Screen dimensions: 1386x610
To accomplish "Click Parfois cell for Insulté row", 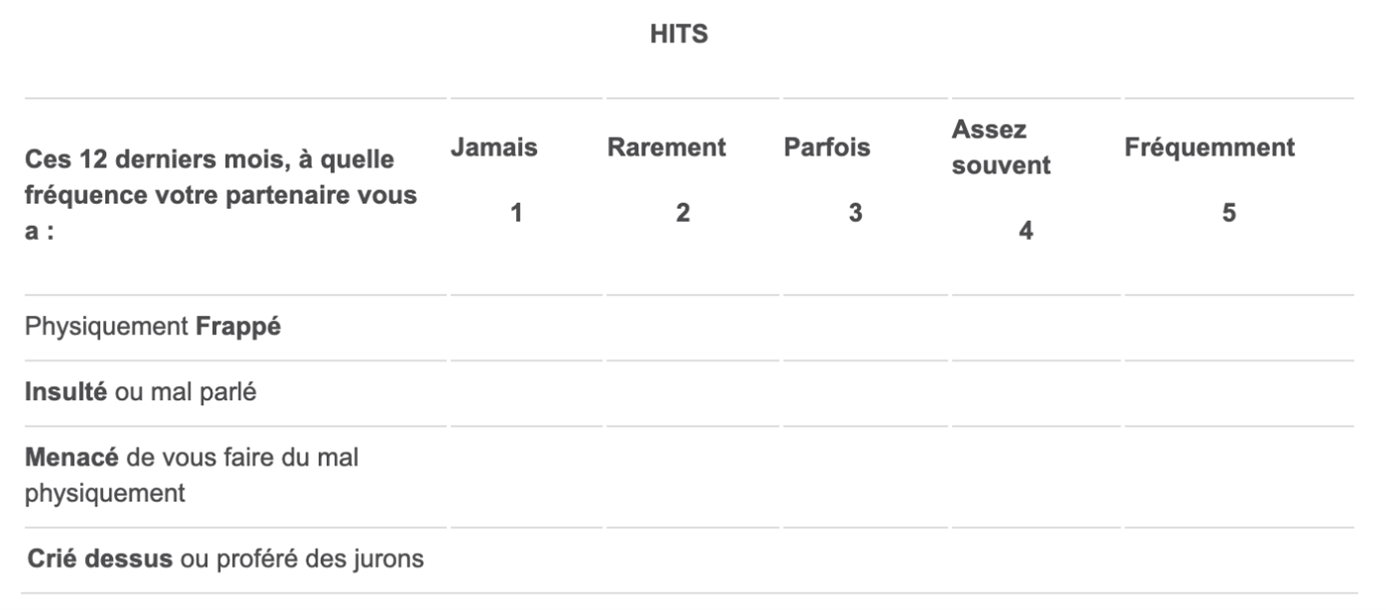I will pyautogui.click(x=865, y=393).
